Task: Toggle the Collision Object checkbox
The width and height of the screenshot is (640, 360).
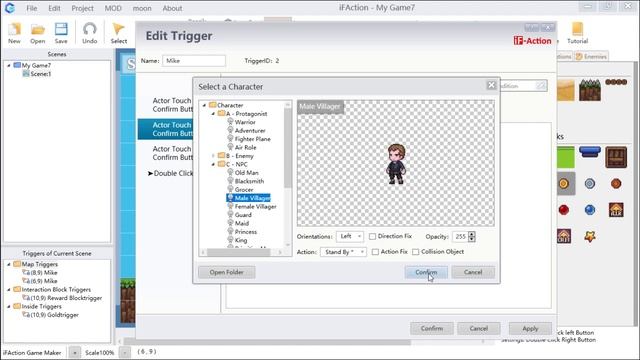Action: (x=416, y=252)
